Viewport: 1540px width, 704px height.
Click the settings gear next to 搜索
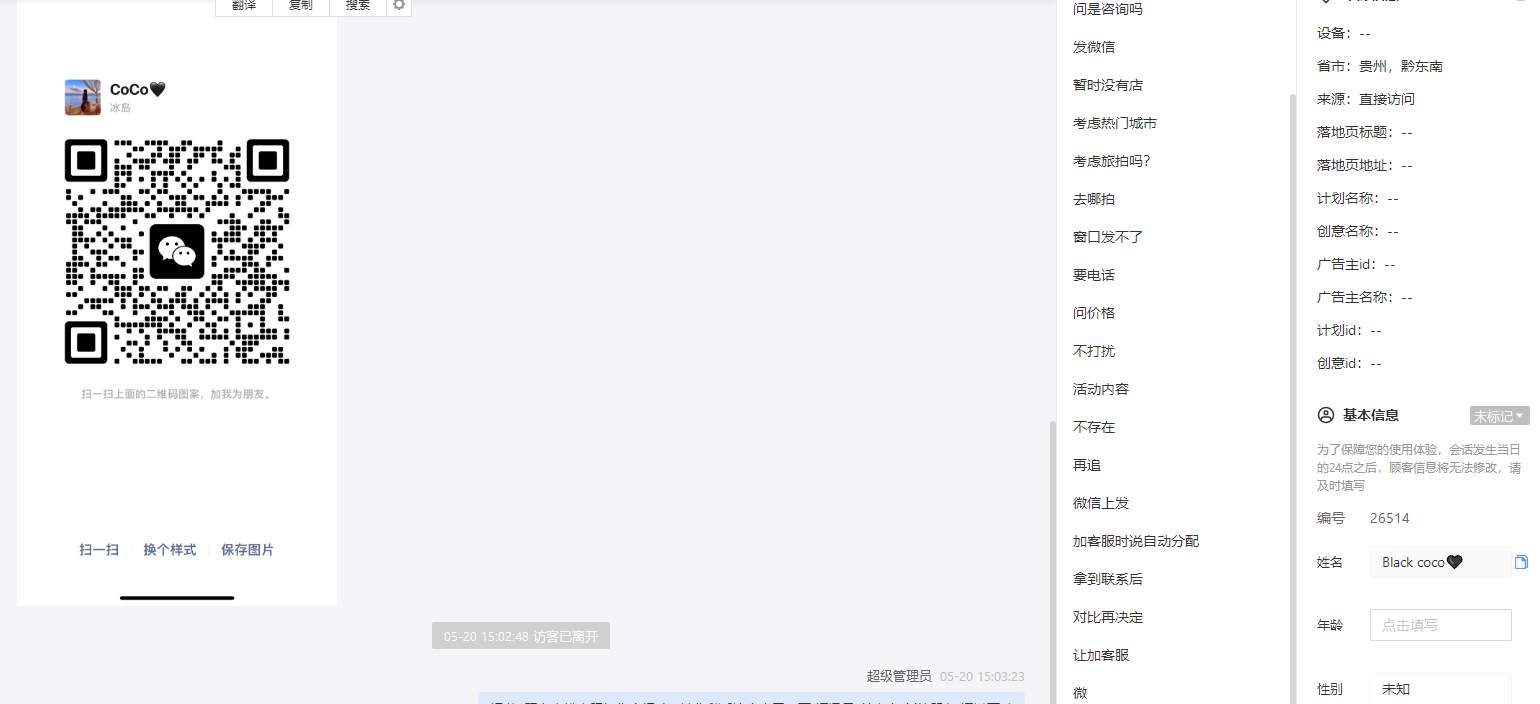(399, 5)
